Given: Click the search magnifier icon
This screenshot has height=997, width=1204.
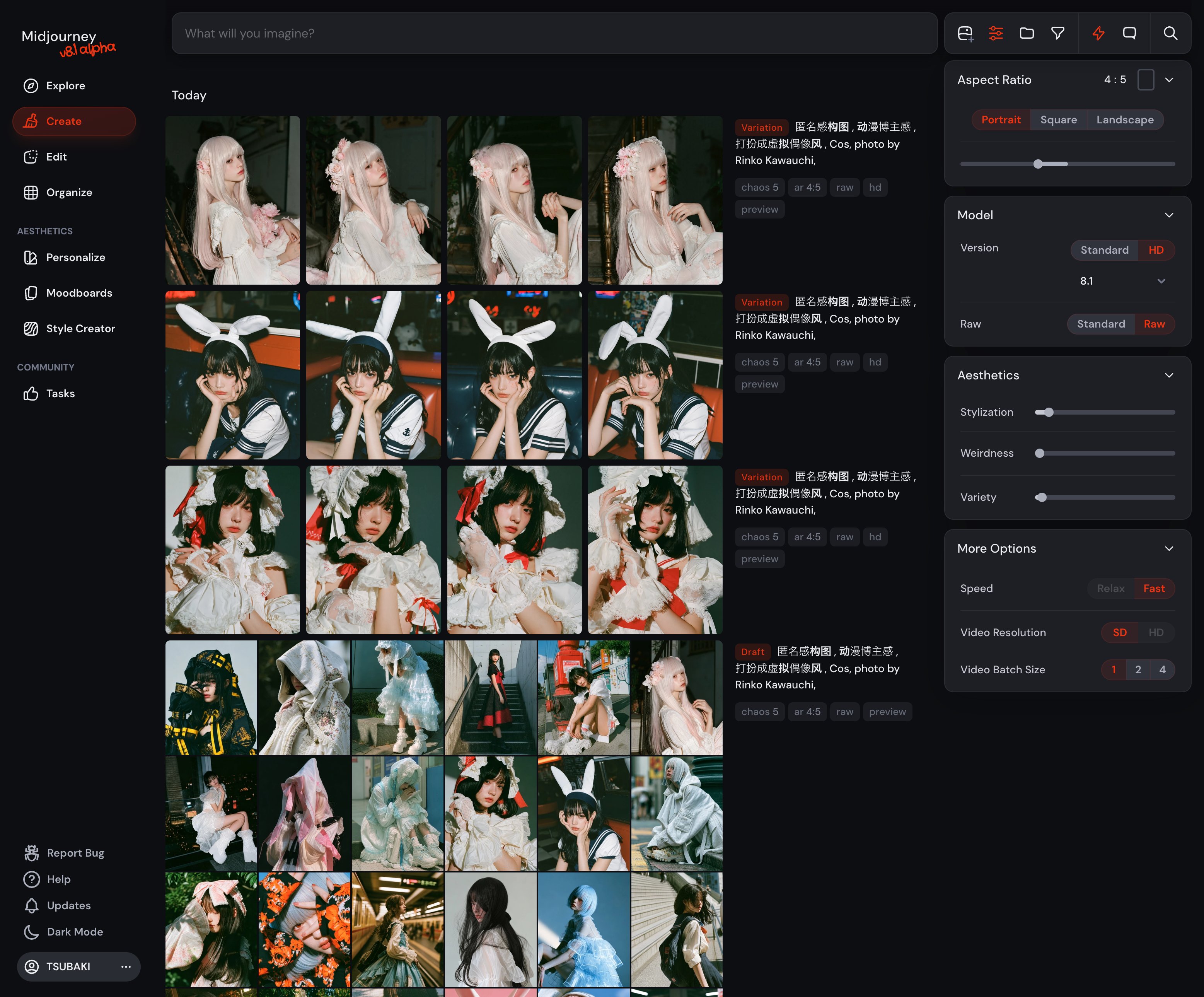Looking at the screenshot, I should coord(1170,33).
